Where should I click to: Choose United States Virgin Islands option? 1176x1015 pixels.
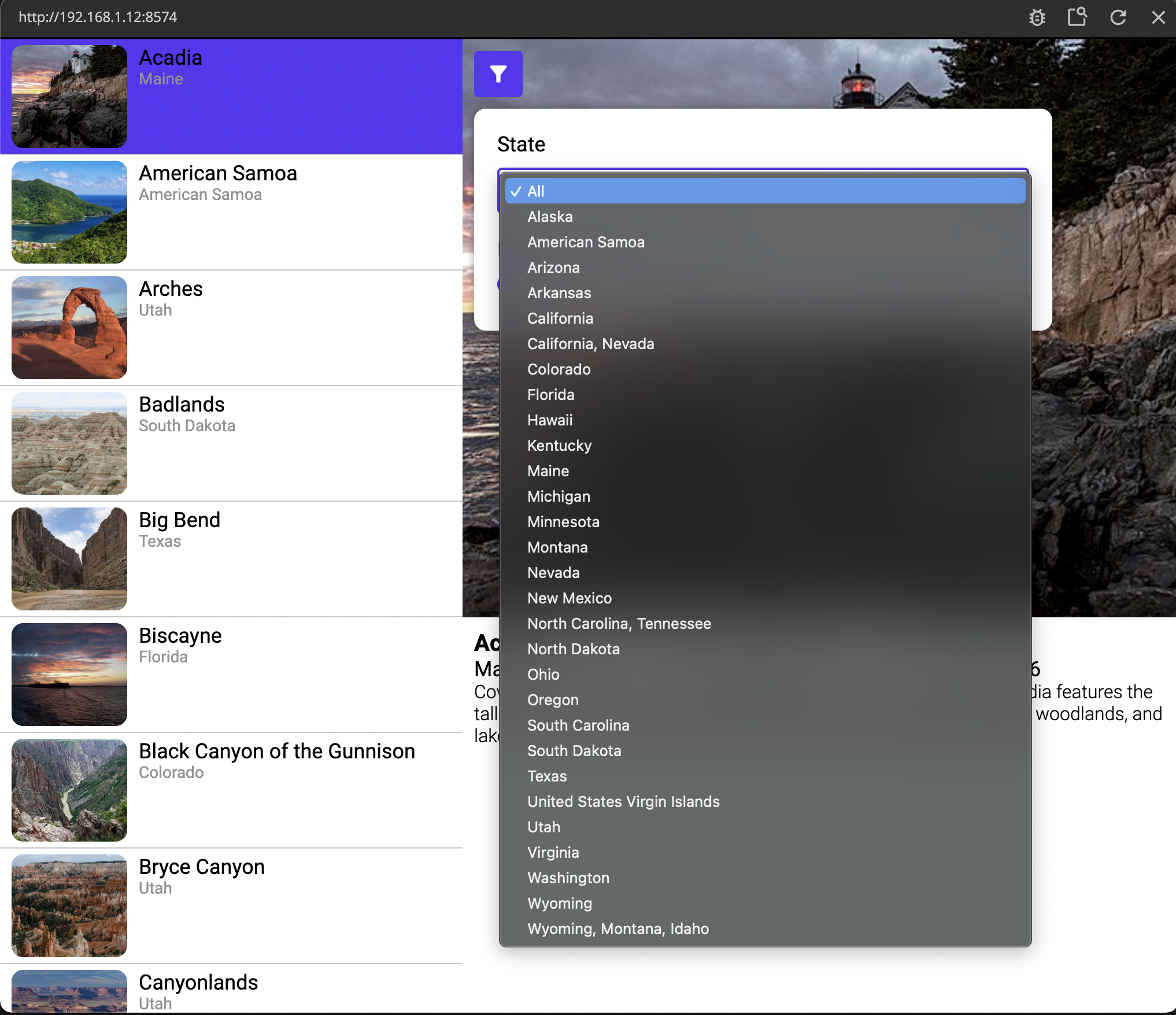click(765, 802)
